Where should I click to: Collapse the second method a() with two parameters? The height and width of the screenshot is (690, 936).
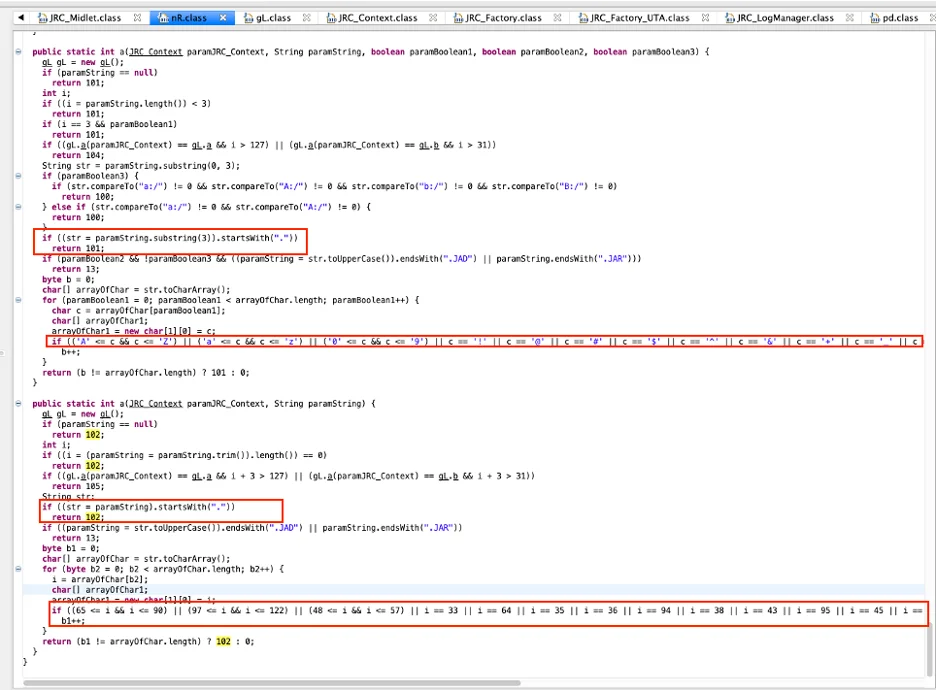(20, 403)
